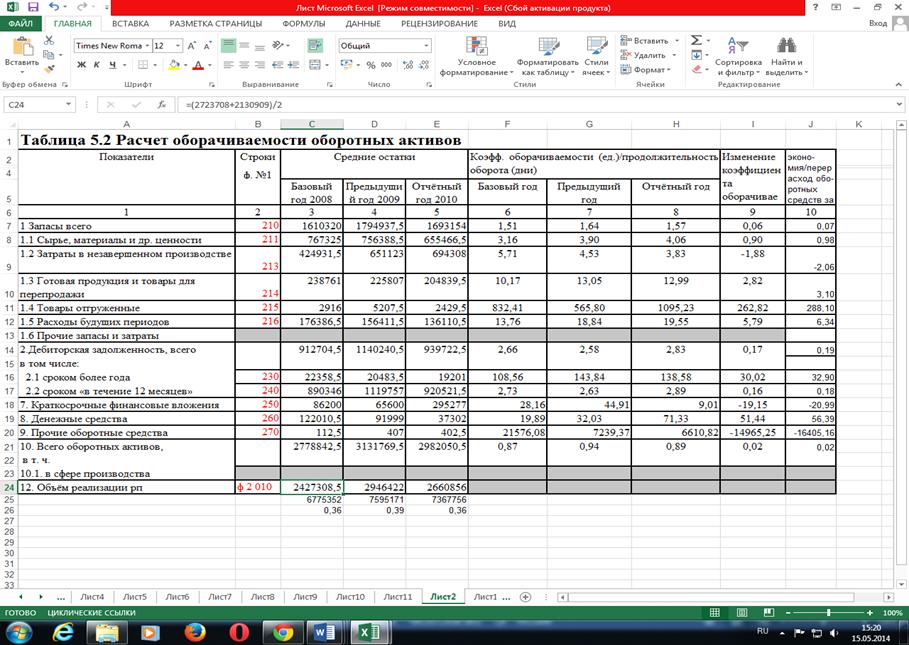Viewport: 909px width, 645px height.
Task: Click the Undo arrow in quick access
Action: (x=50, y=7)
